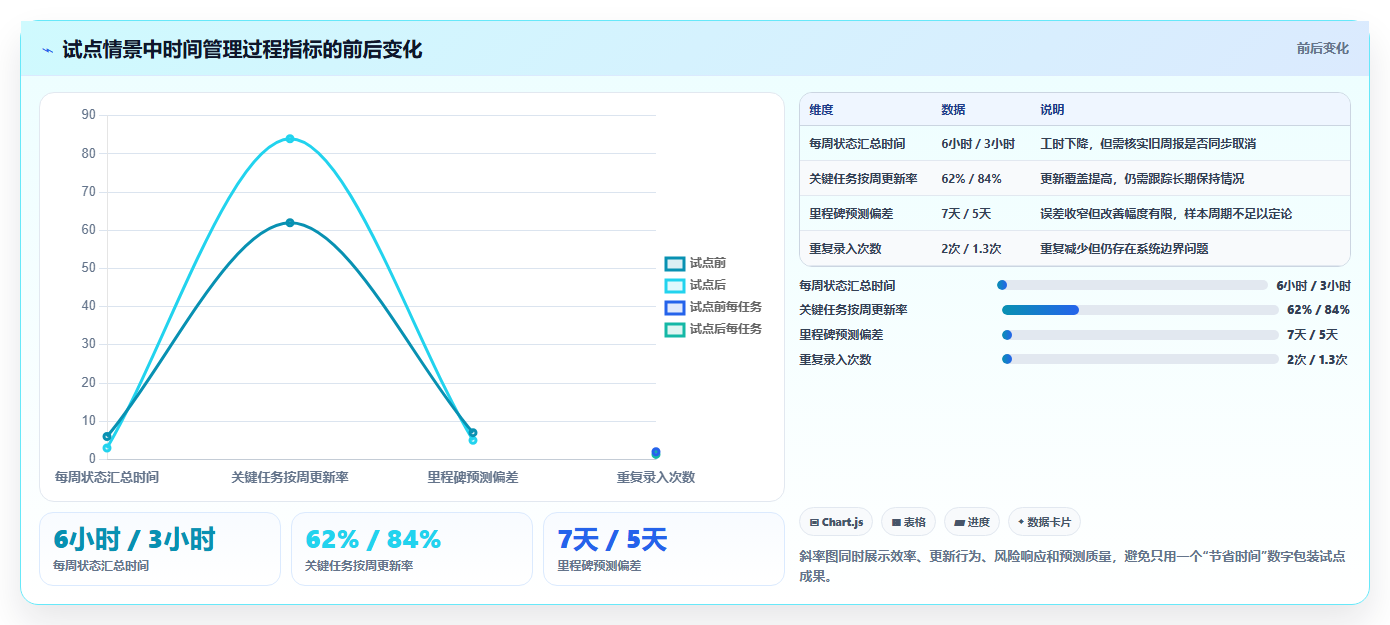1390x625 pixels.
Task: Click the 进度 tag chip
Action: (x=972, y=522)
